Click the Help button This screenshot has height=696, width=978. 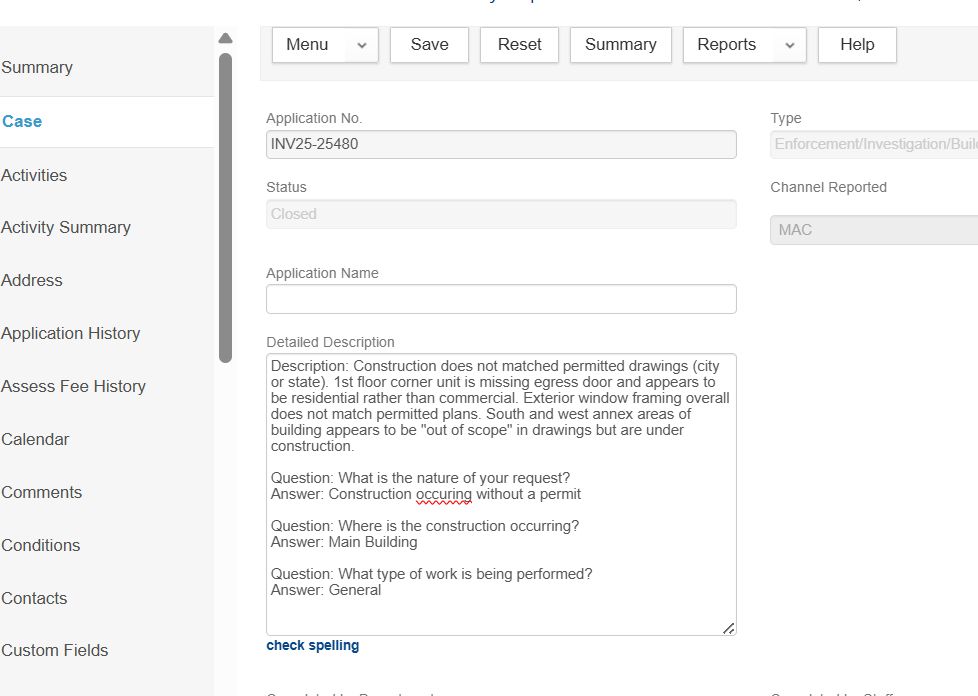click(857, 45)
